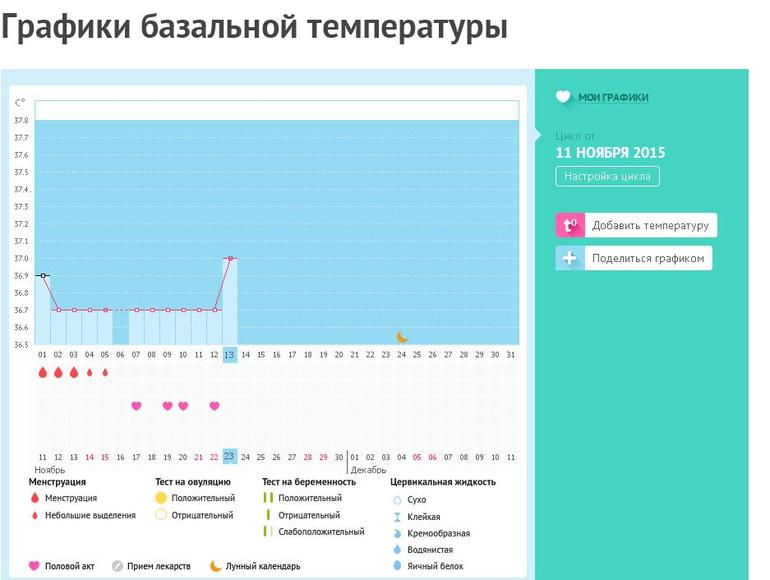The width and height of the screenshot is (770, 580).
Task: Click the Яичный белок fluid legend icon
Action: tap(397, 565)
